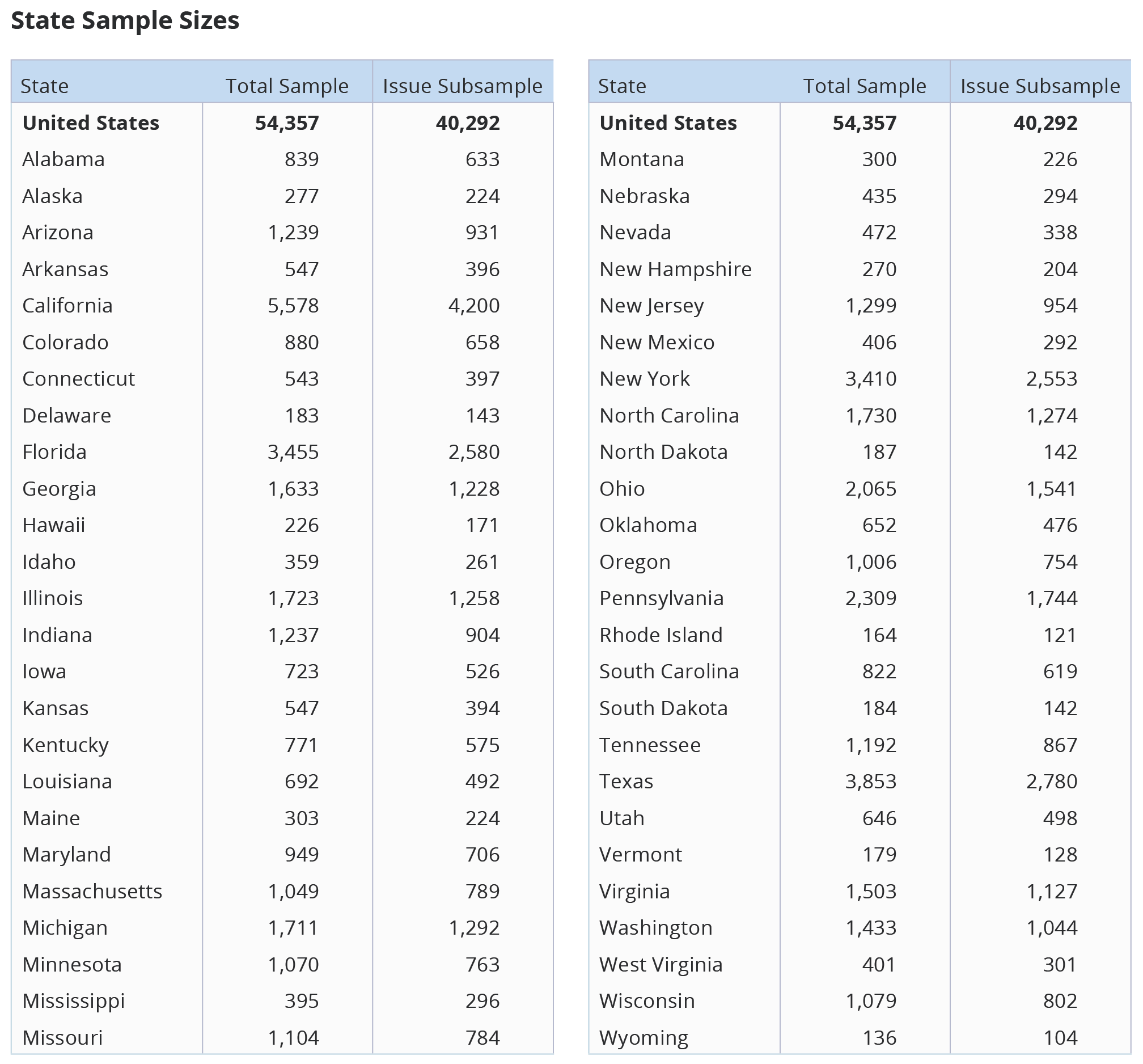1143x1064 pixels.
Task: Click the right table's 40,292 bold value
Action: [1045, 123]
